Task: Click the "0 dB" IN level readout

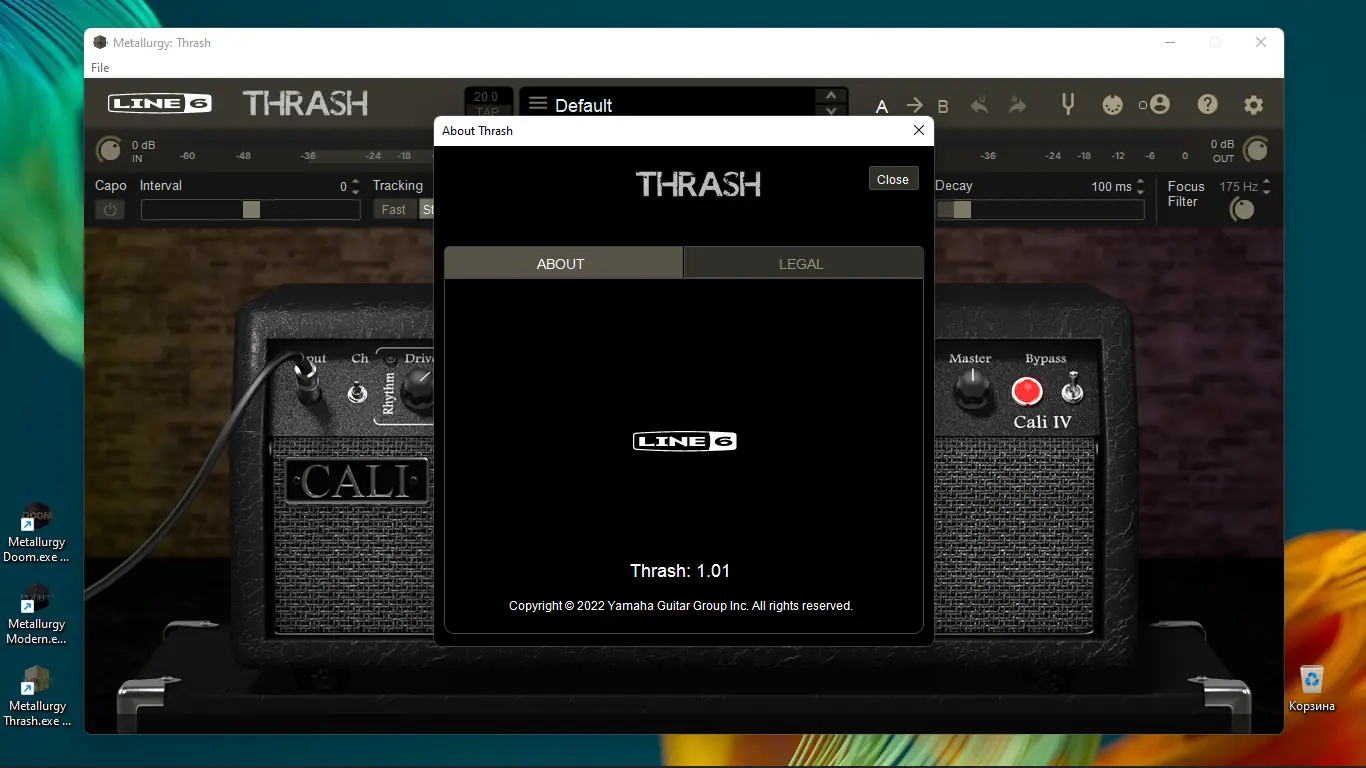Action: tap(143, 144)
